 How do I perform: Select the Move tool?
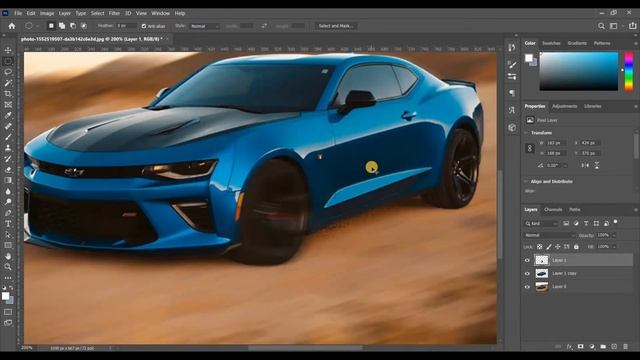pos(8,50)
